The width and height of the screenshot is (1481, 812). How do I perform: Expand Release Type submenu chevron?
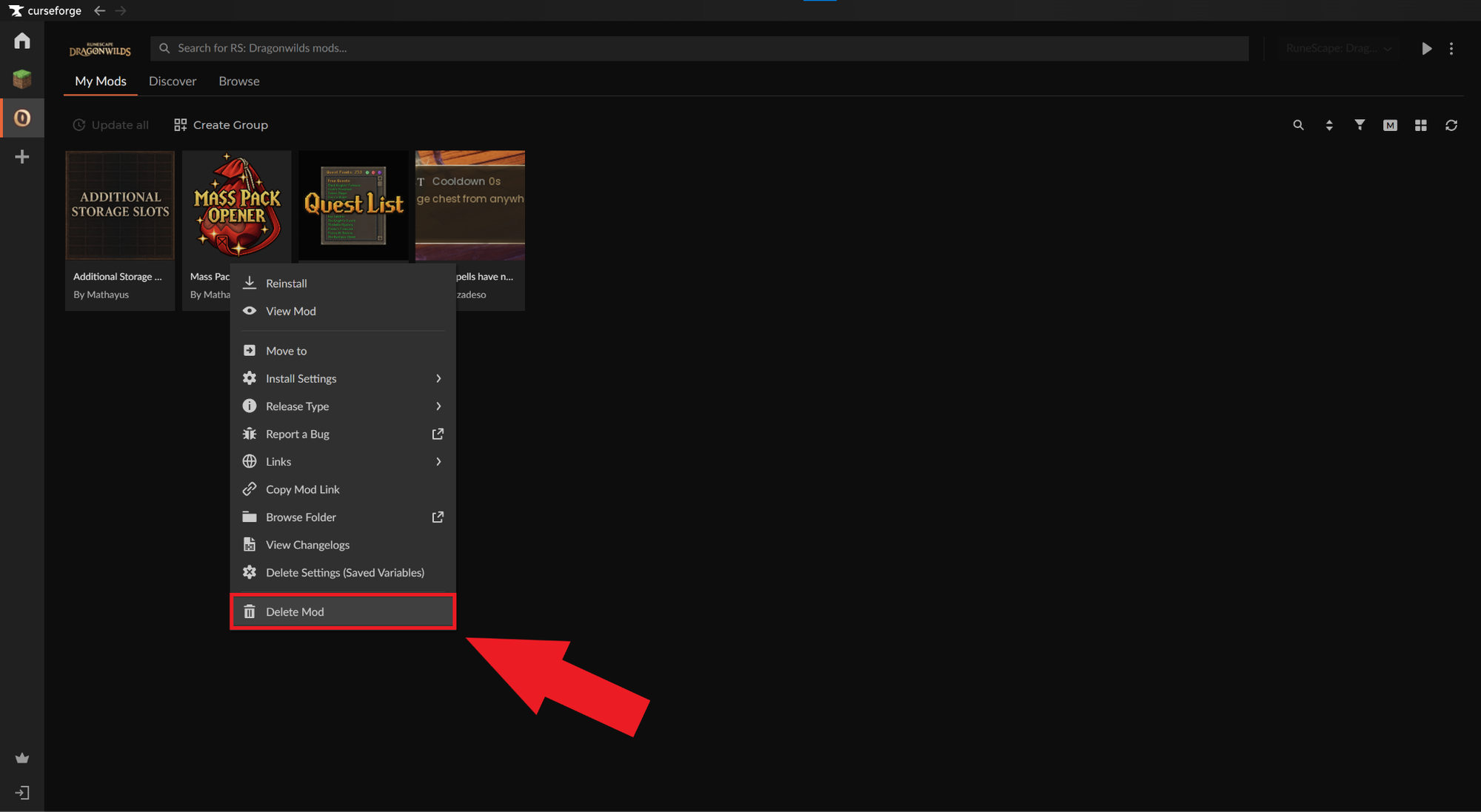(438, 406)
